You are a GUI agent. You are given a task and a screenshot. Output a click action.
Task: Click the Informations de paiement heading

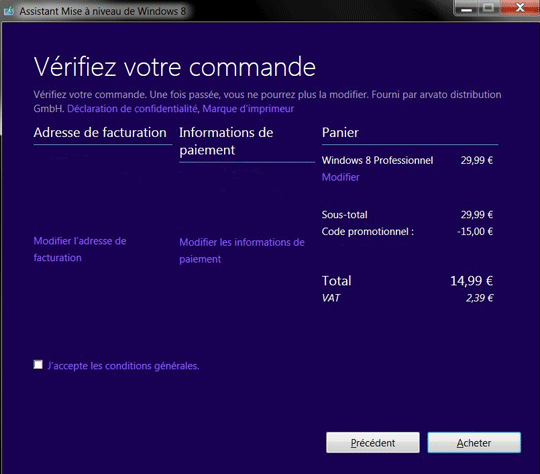[x=226, y=141]
